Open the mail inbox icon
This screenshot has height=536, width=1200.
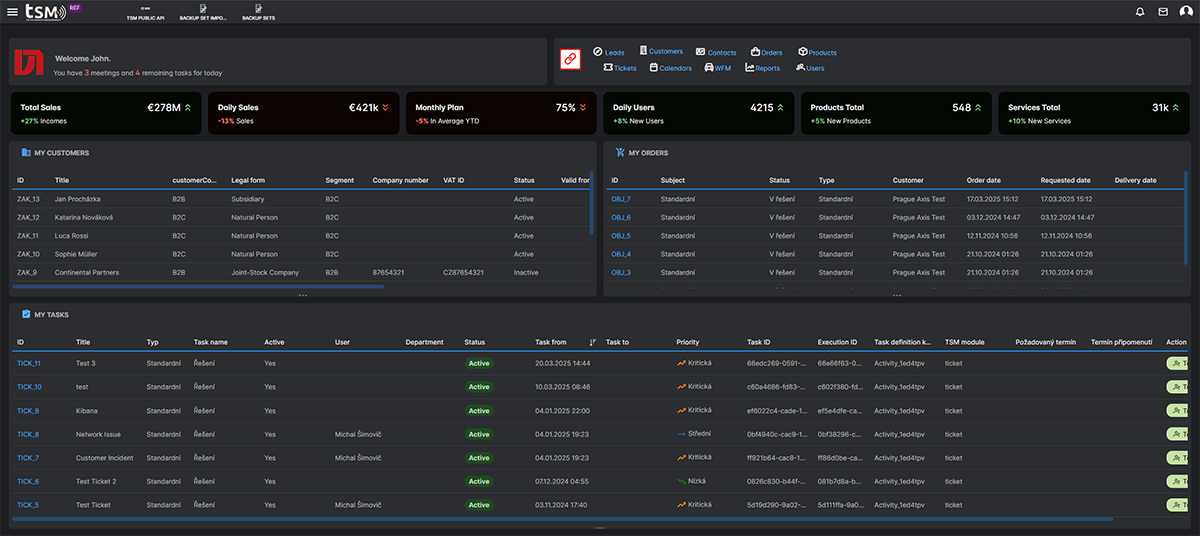point(1163,12)
